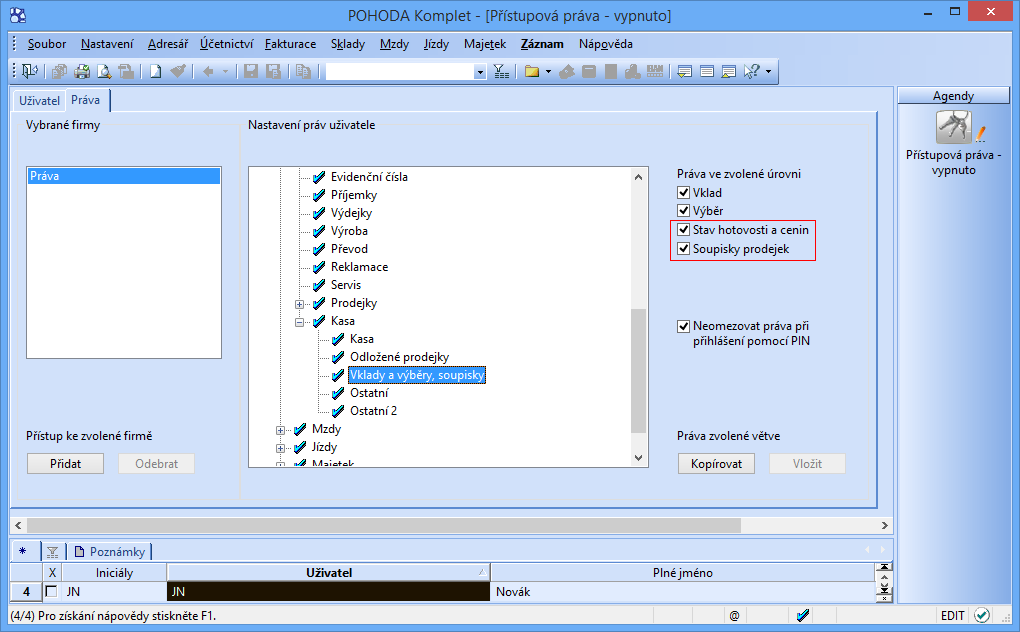Screen dimensions: 1020x632
Task: Open the dropdown arrow next to the folder icon
Action: click(548, 72)
